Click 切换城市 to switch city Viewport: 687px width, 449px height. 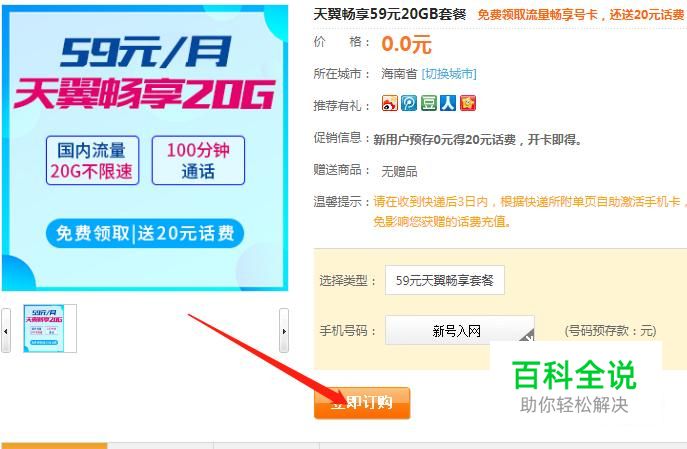pyautogui.click(x=449, y=74)
